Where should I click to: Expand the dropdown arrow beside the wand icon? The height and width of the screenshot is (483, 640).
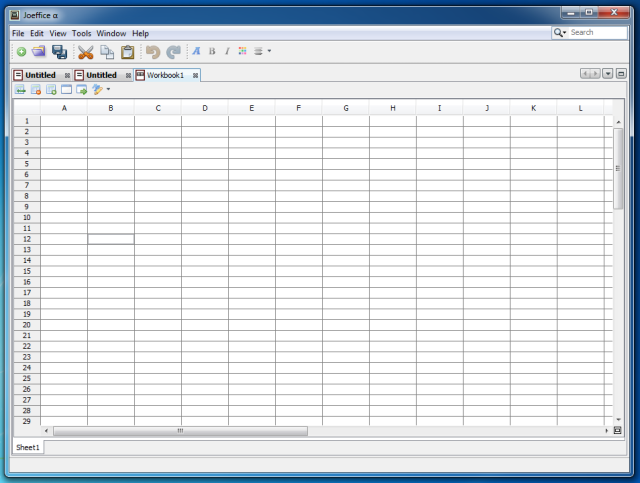pyautogui.click(x=108, y=89)
